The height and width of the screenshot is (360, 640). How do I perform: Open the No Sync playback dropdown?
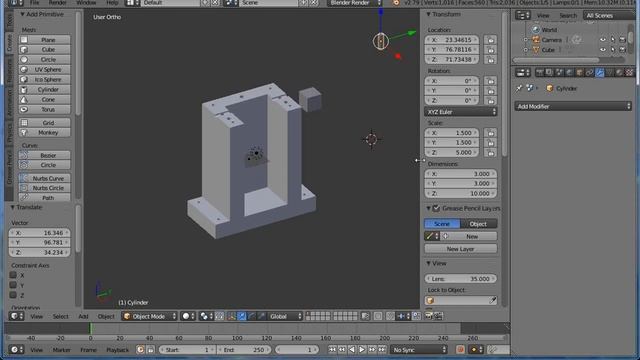[x=419, y=350]
